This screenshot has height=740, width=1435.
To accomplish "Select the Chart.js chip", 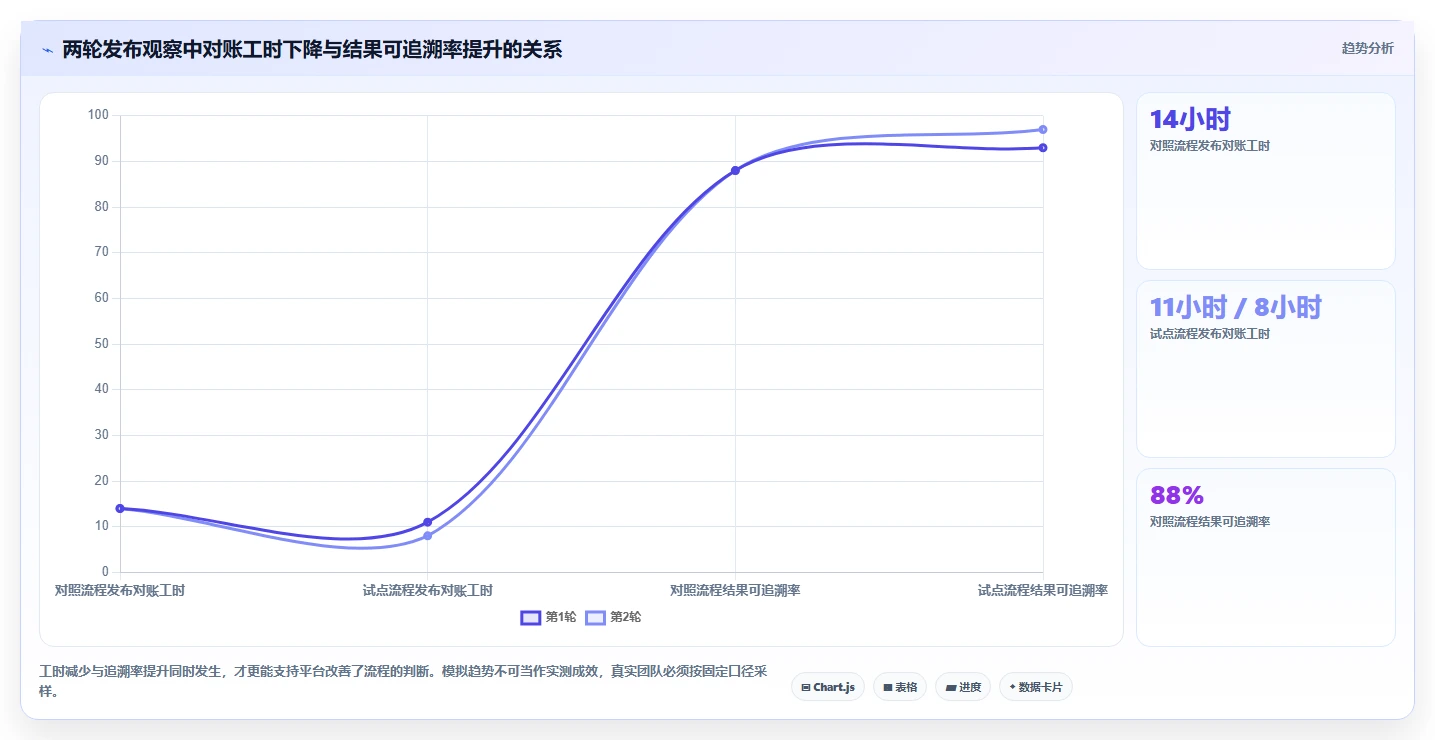I will [828, 687].
